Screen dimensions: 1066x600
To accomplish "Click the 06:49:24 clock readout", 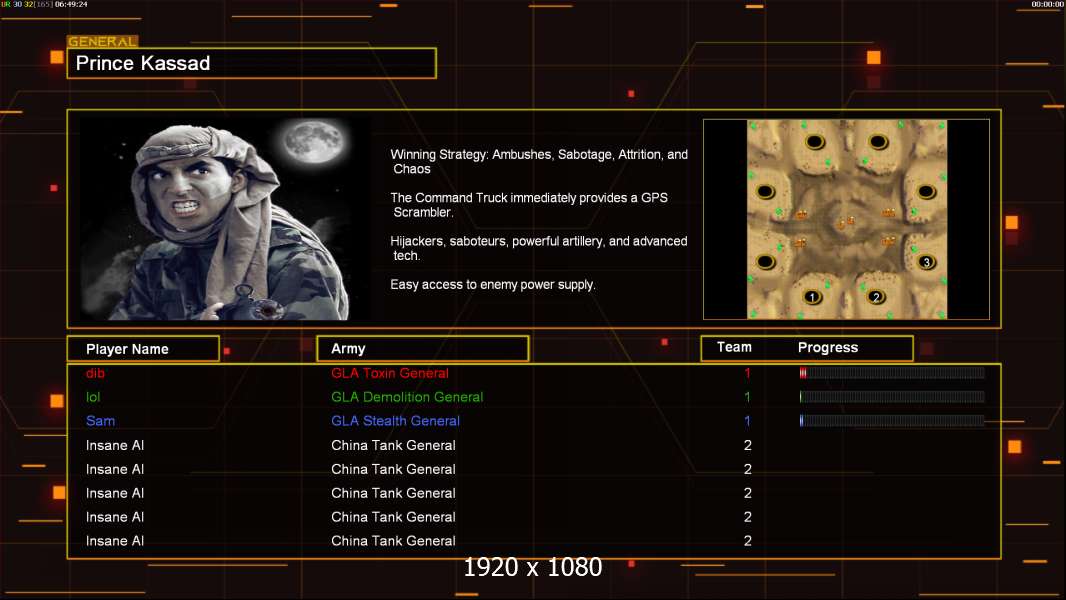I will 71,4.
